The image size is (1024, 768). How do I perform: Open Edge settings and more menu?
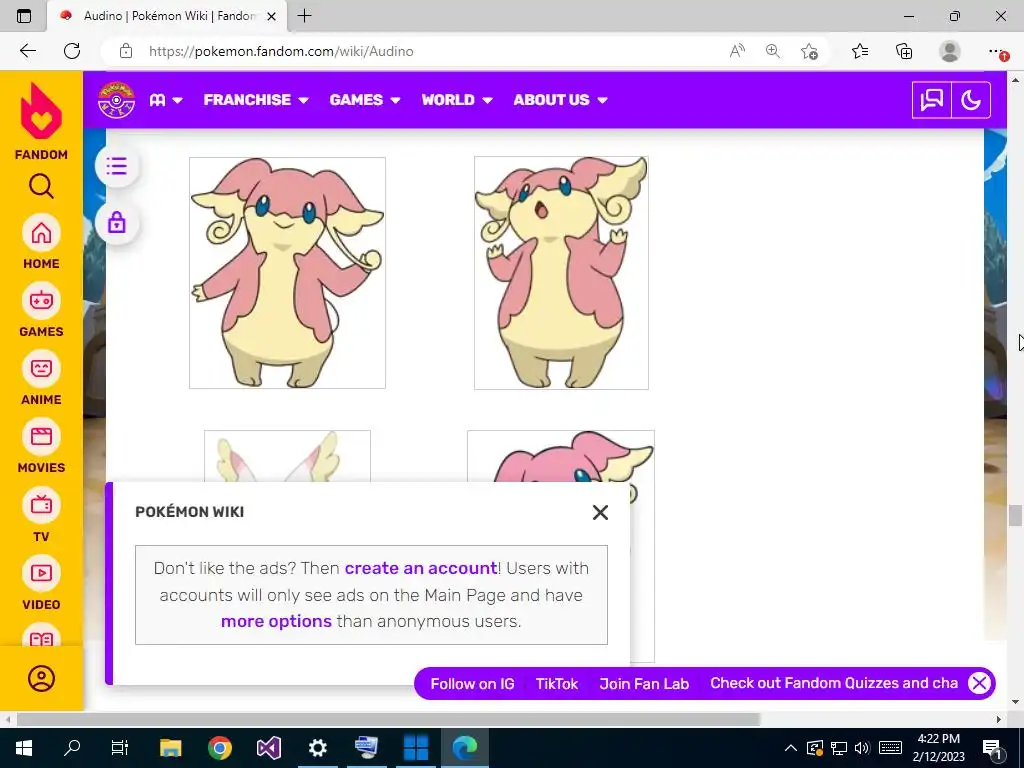point(996,51)
